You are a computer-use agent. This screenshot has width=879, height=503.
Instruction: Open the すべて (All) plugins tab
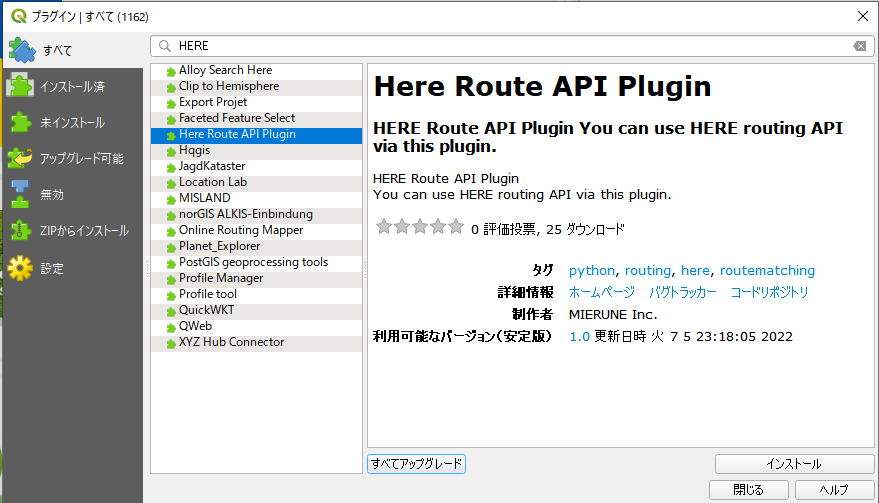pyautogui.click(x=73, y=50)
